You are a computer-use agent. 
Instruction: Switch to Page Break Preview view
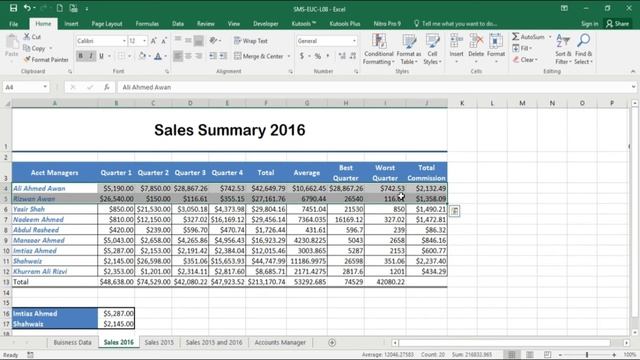(x=547, y=354)
